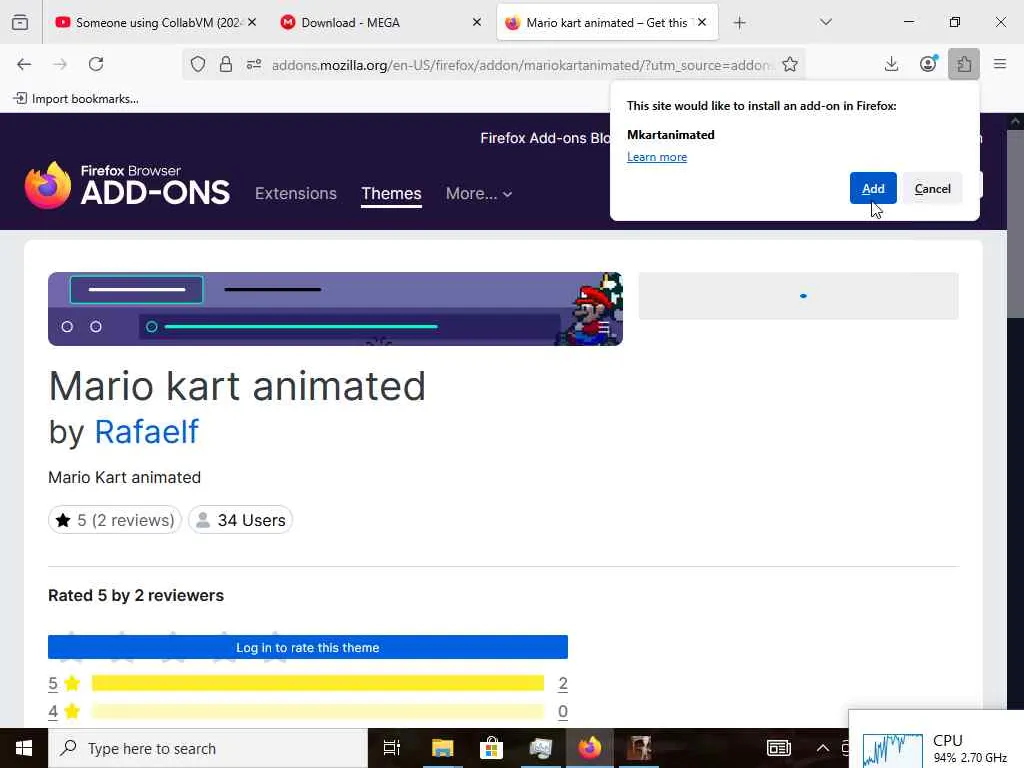Open the Extensions section
1024x768 pixels.
tap(296, 193)
